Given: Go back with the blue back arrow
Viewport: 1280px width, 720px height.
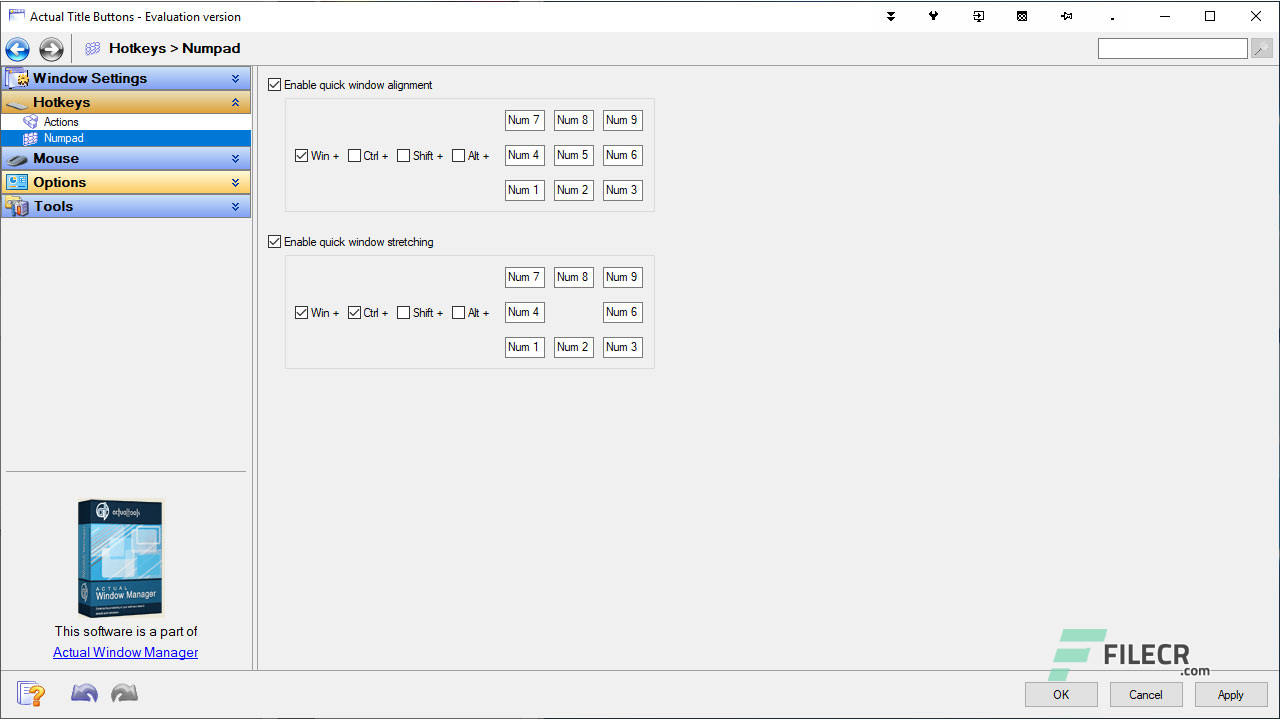Looking at the screenshot, I should click(18, 49).
